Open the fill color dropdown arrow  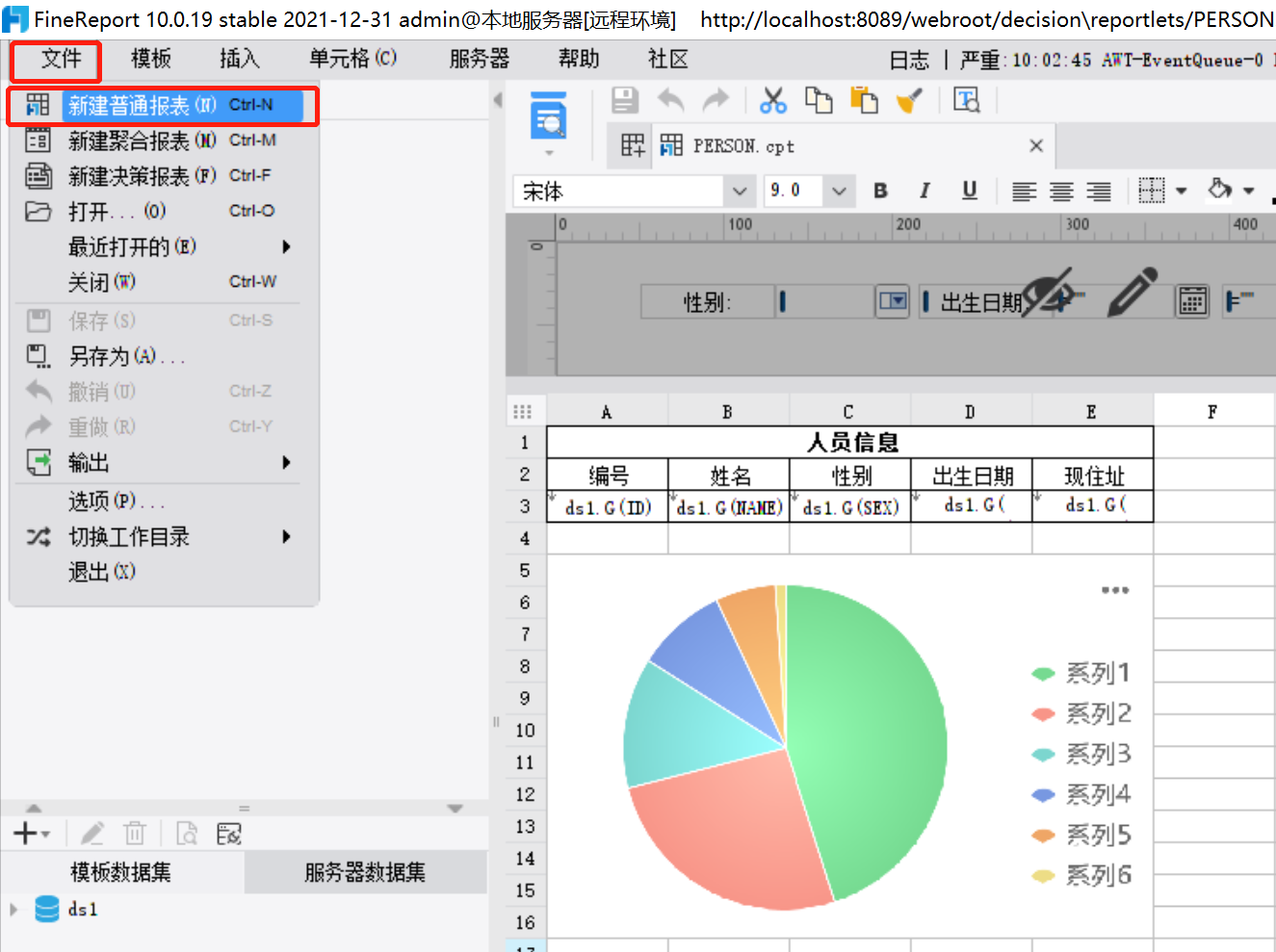click(x=1249, y=192)
